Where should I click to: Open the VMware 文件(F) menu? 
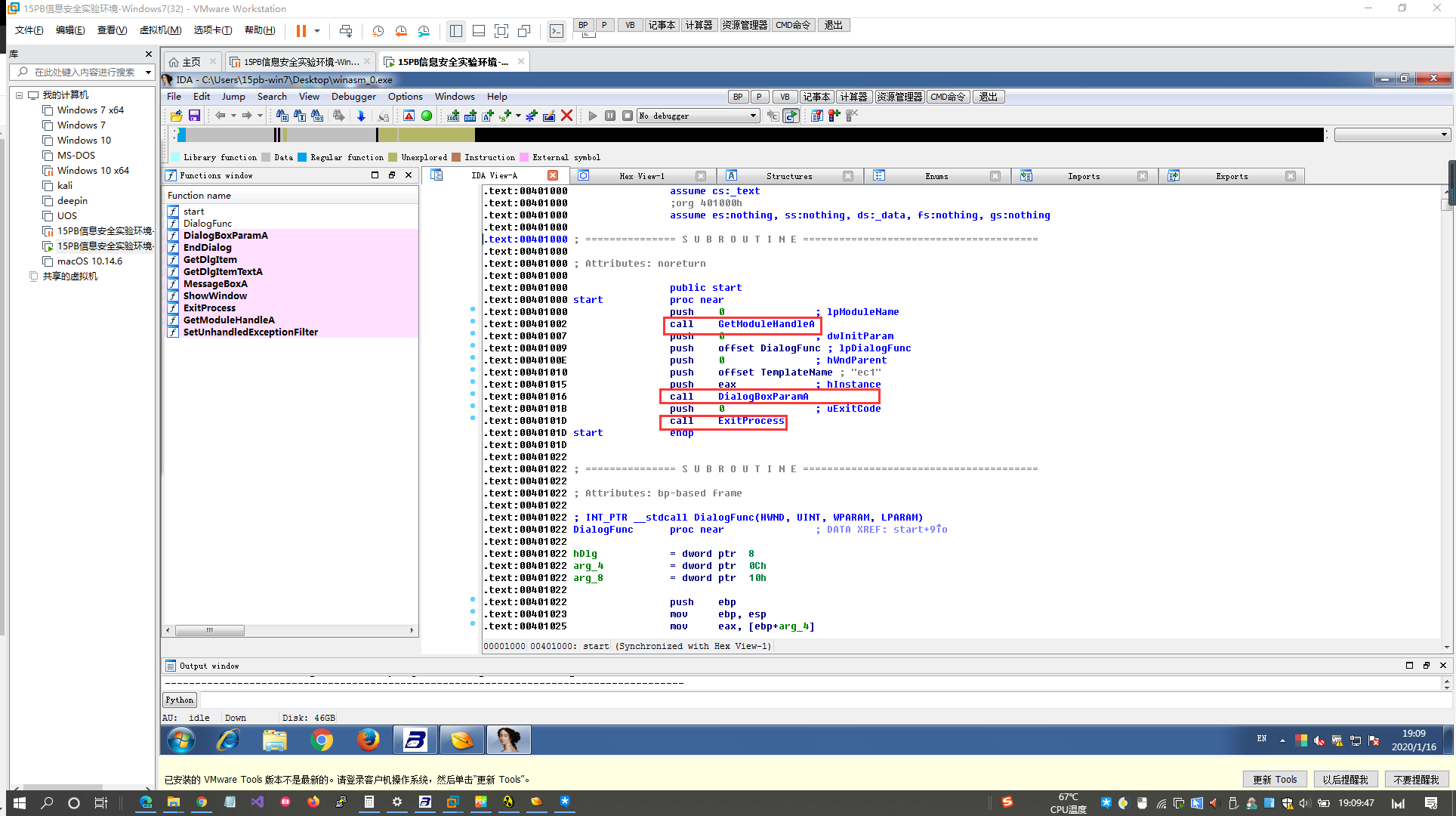[x=29, y=30]
